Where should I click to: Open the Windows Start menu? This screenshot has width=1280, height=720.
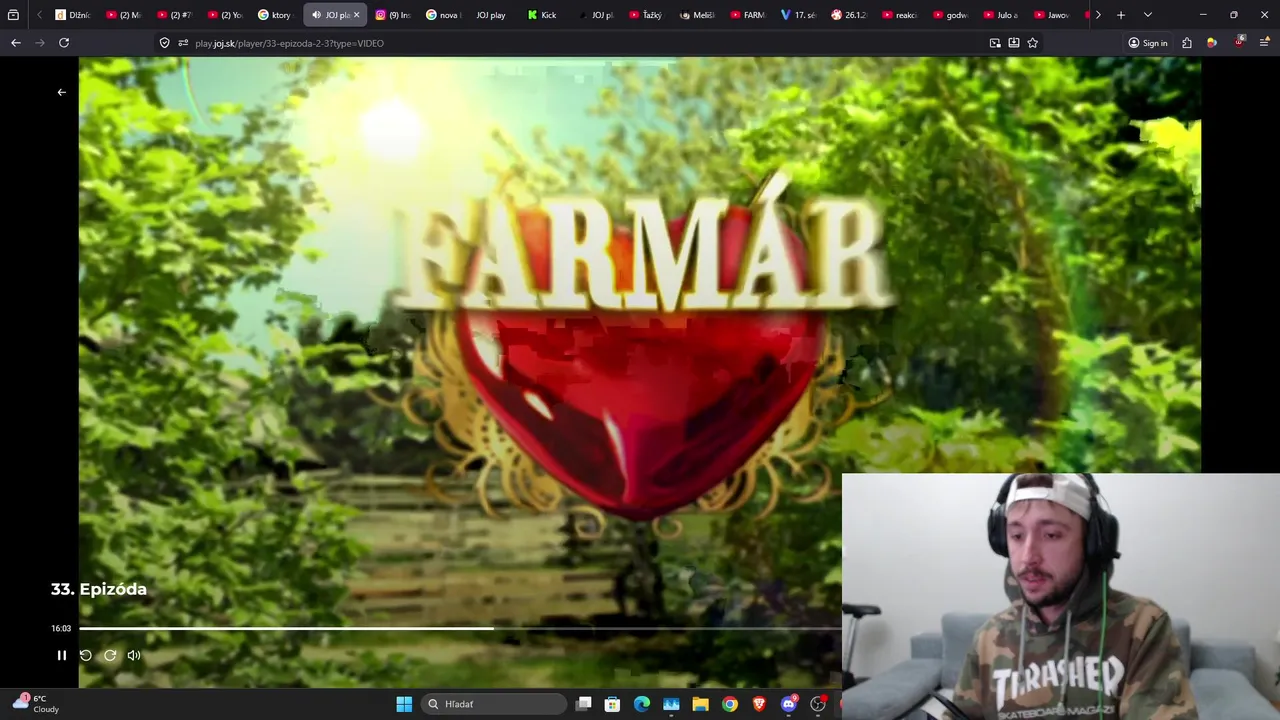click(404, 704)
